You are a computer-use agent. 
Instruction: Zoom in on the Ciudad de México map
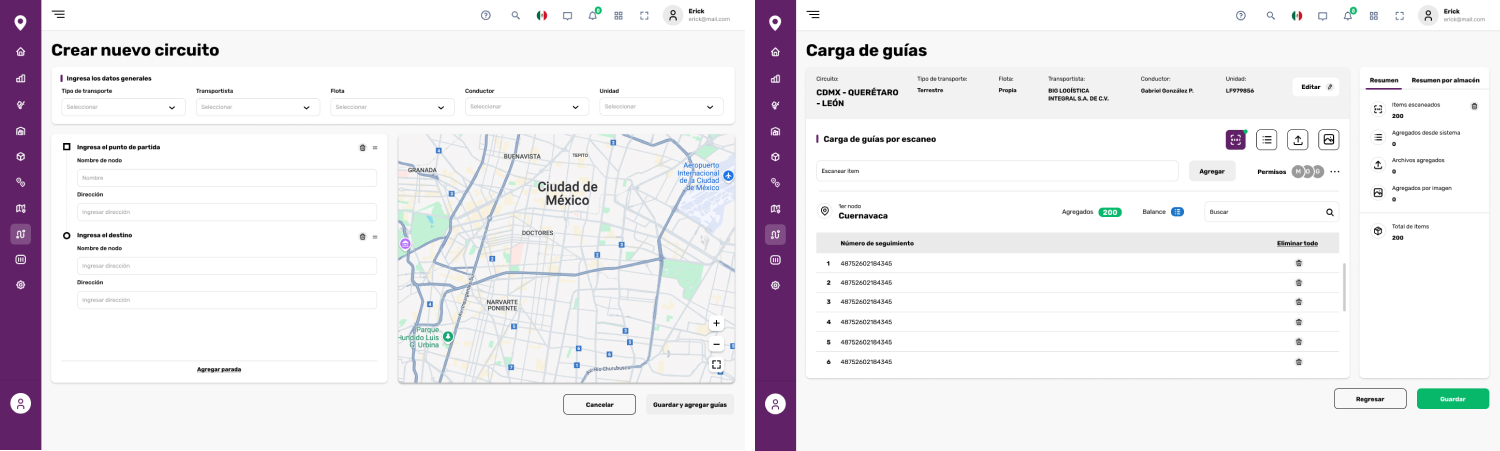tap(716, 323)
